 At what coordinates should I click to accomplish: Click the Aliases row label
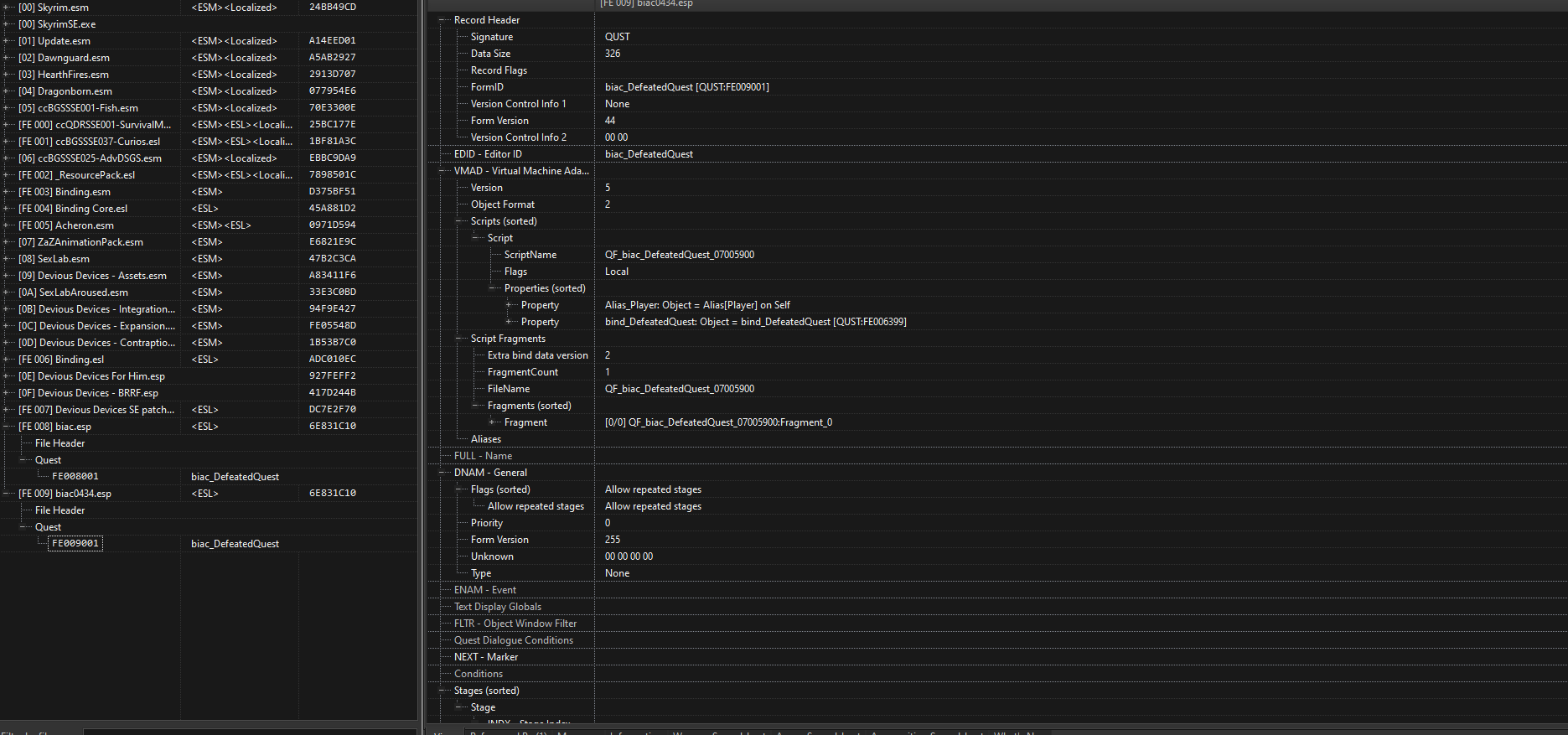click(x=486, y=439)
